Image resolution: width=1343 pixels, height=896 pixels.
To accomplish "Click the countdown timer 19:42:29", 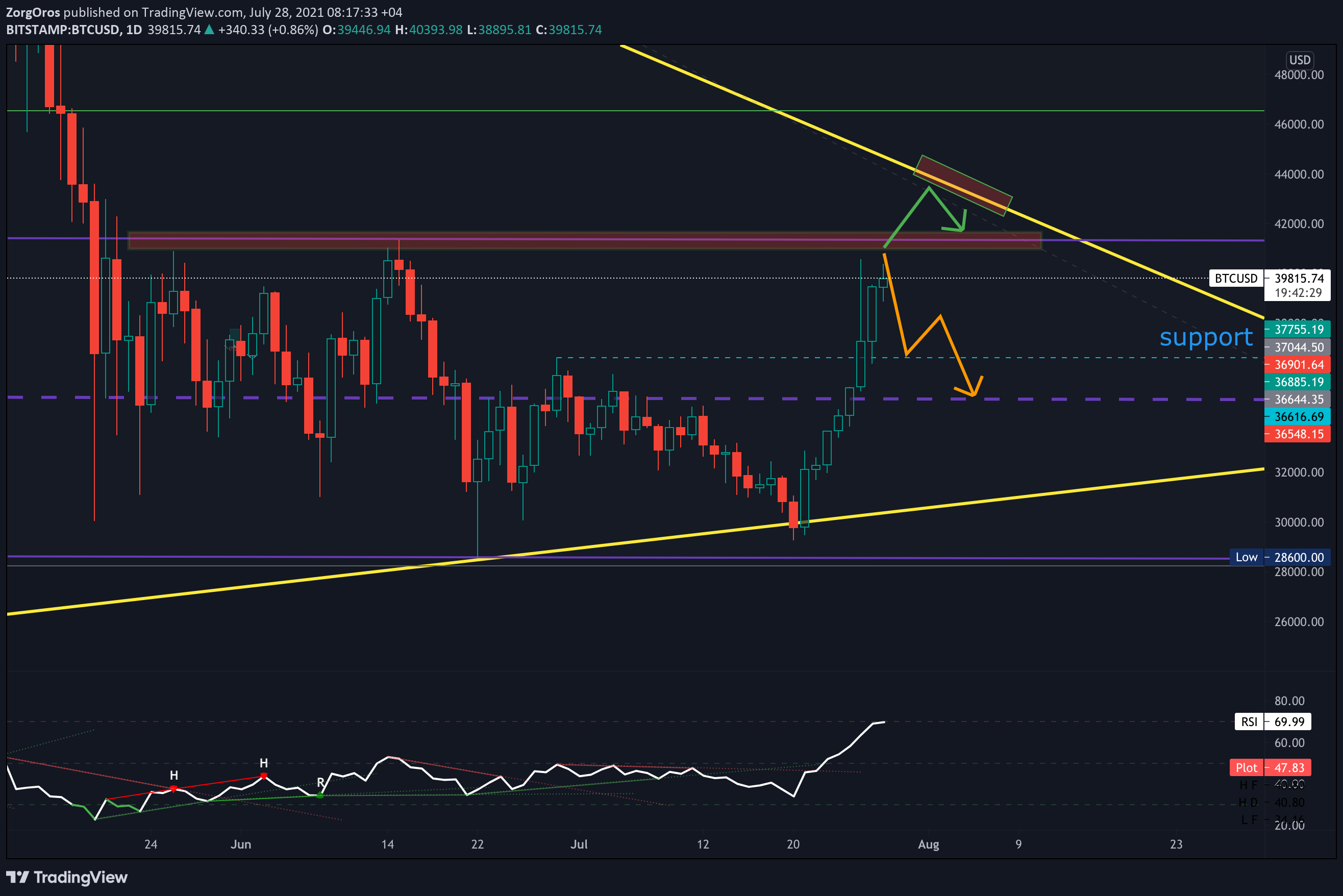I will click(1298, 293).
